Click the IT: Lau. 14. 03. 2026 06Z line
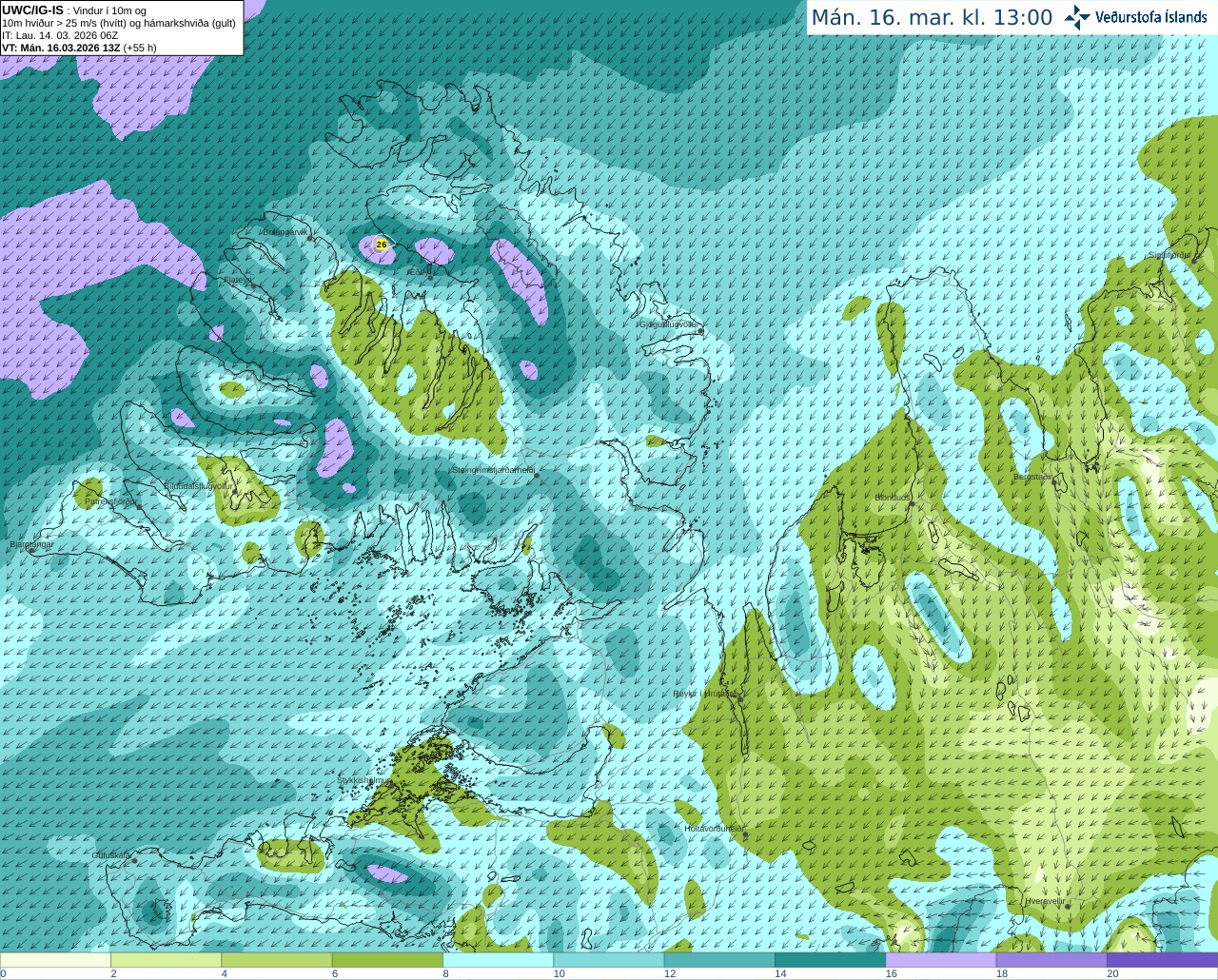 click(60, 35)
